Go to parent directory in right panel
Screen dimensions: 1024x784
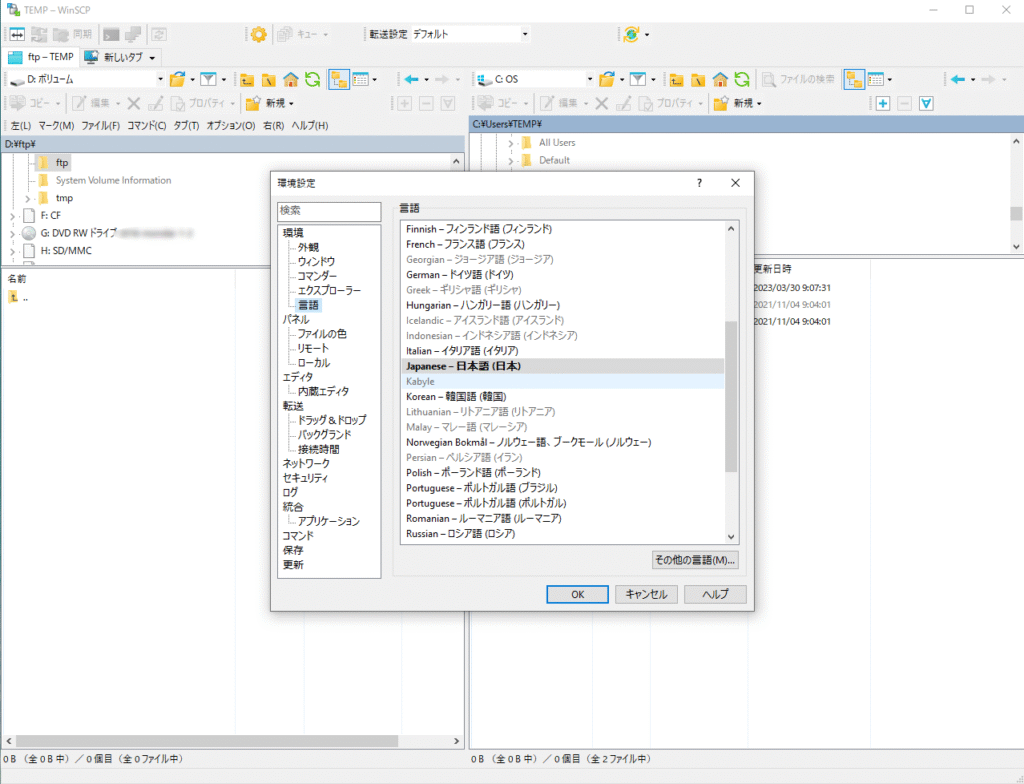[677, 79]
